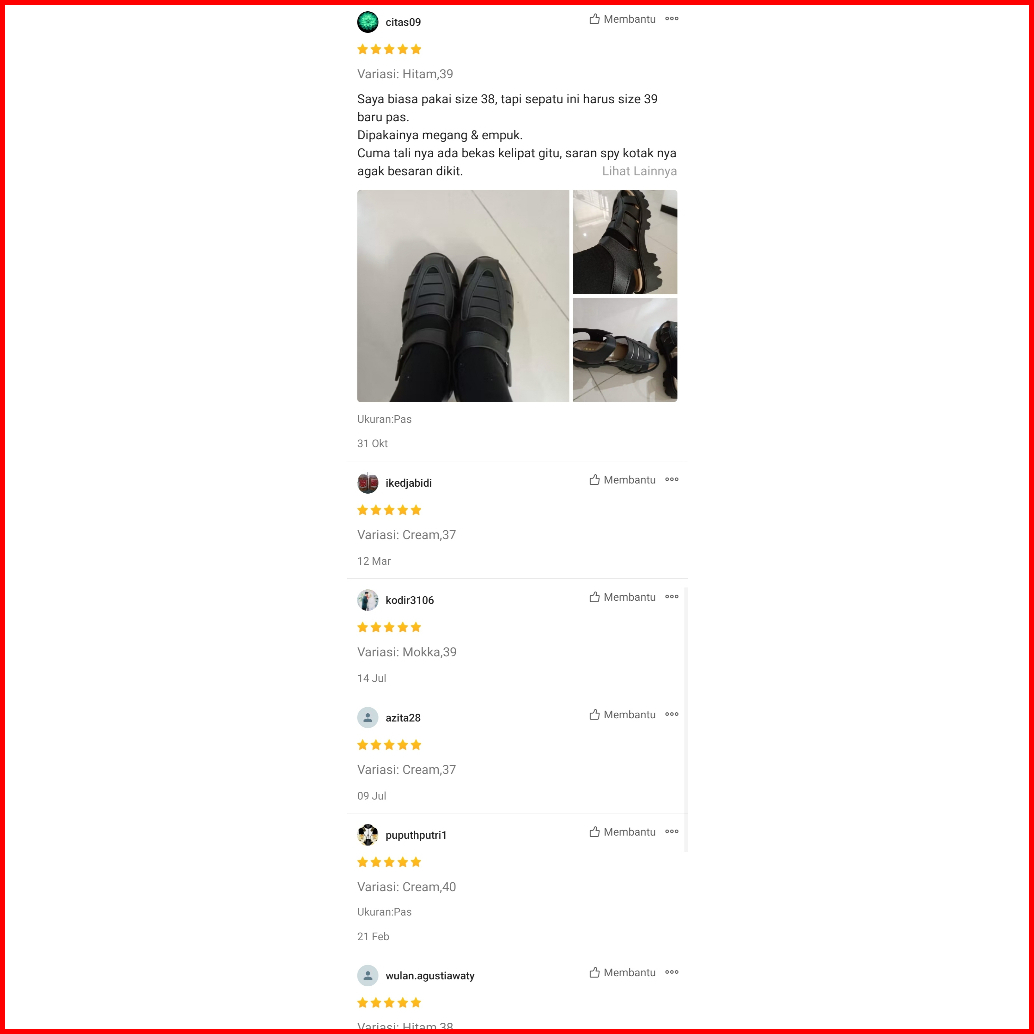The height and width of the screenshot is (1034, 1034).
Task: Visit the kodir3106 username link
Action: coord(410,600)
